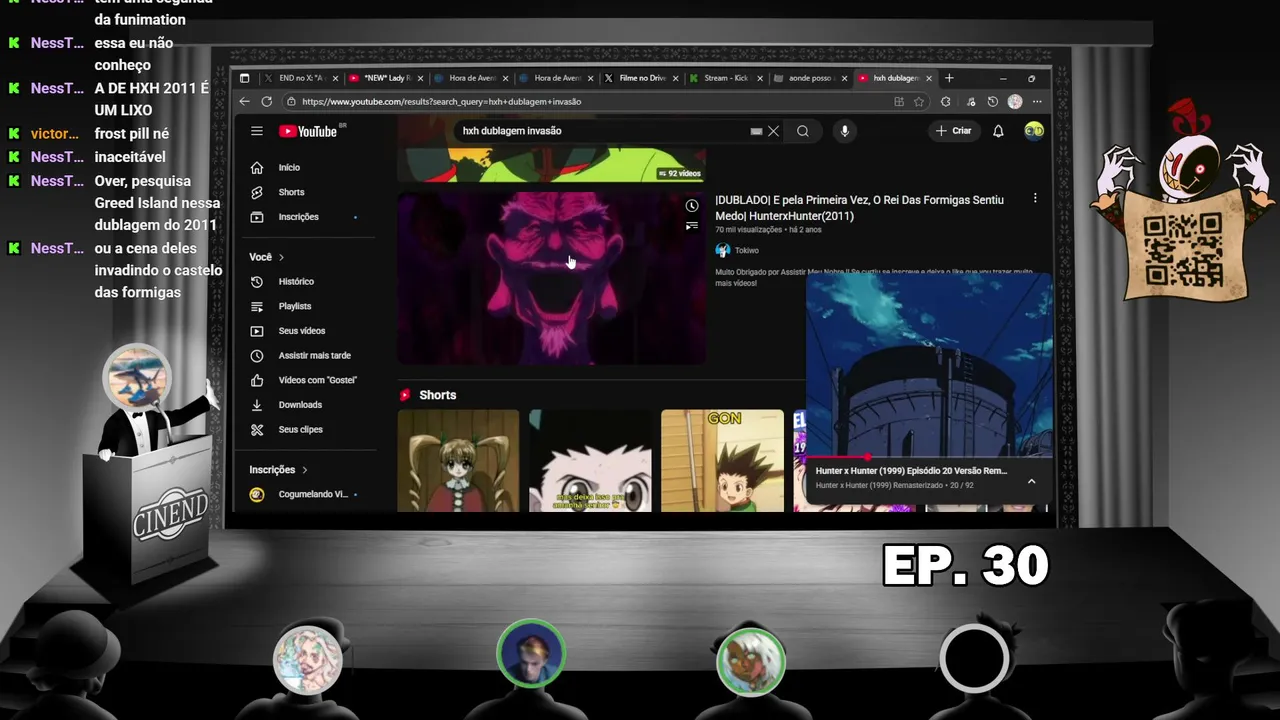
Task: Open Downloads in the sidebar
Action: point(300,405)
